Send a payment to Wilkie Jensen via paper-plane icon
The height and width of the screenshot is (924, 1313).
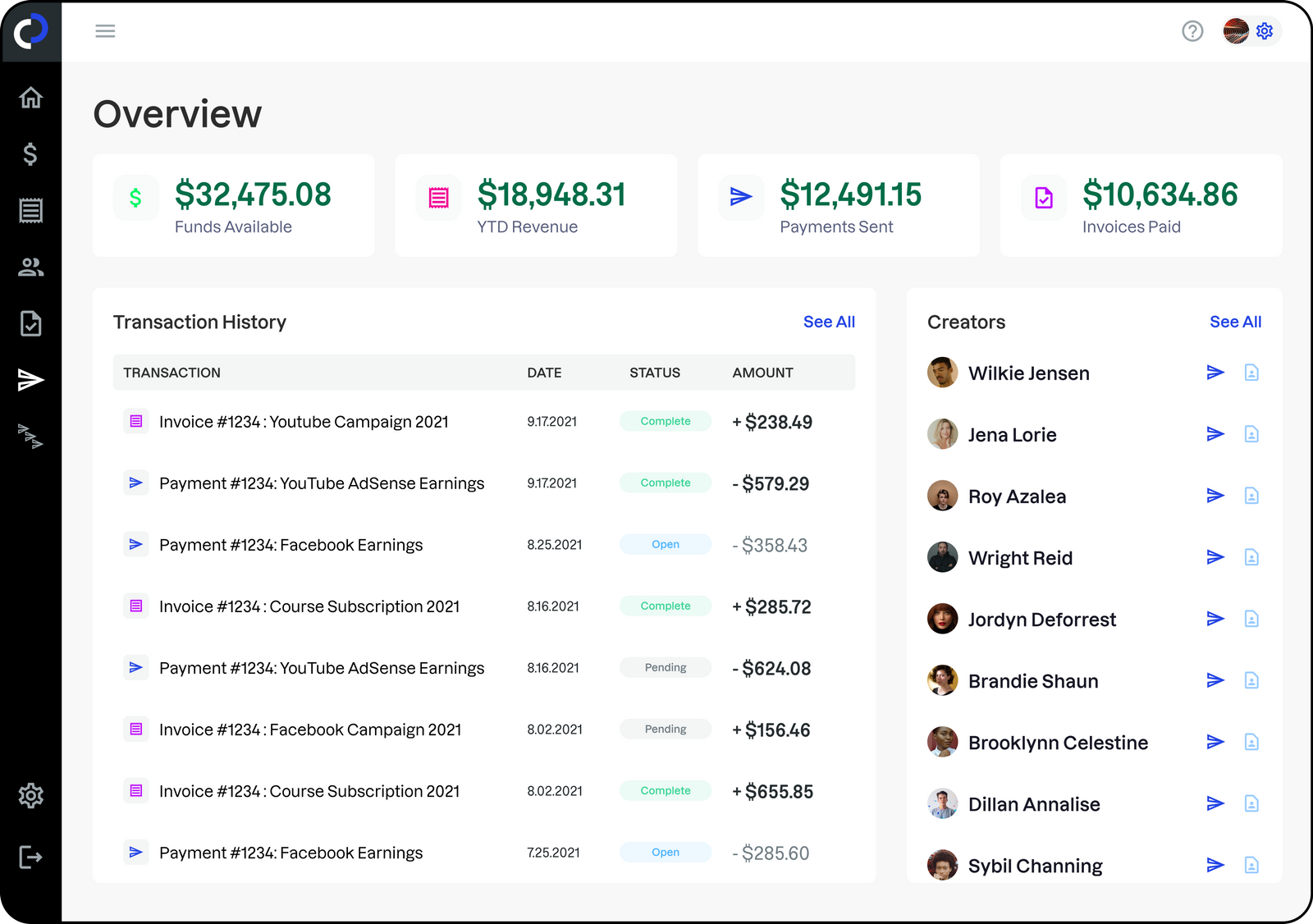pyautogui.click(x=1215, y=372)
